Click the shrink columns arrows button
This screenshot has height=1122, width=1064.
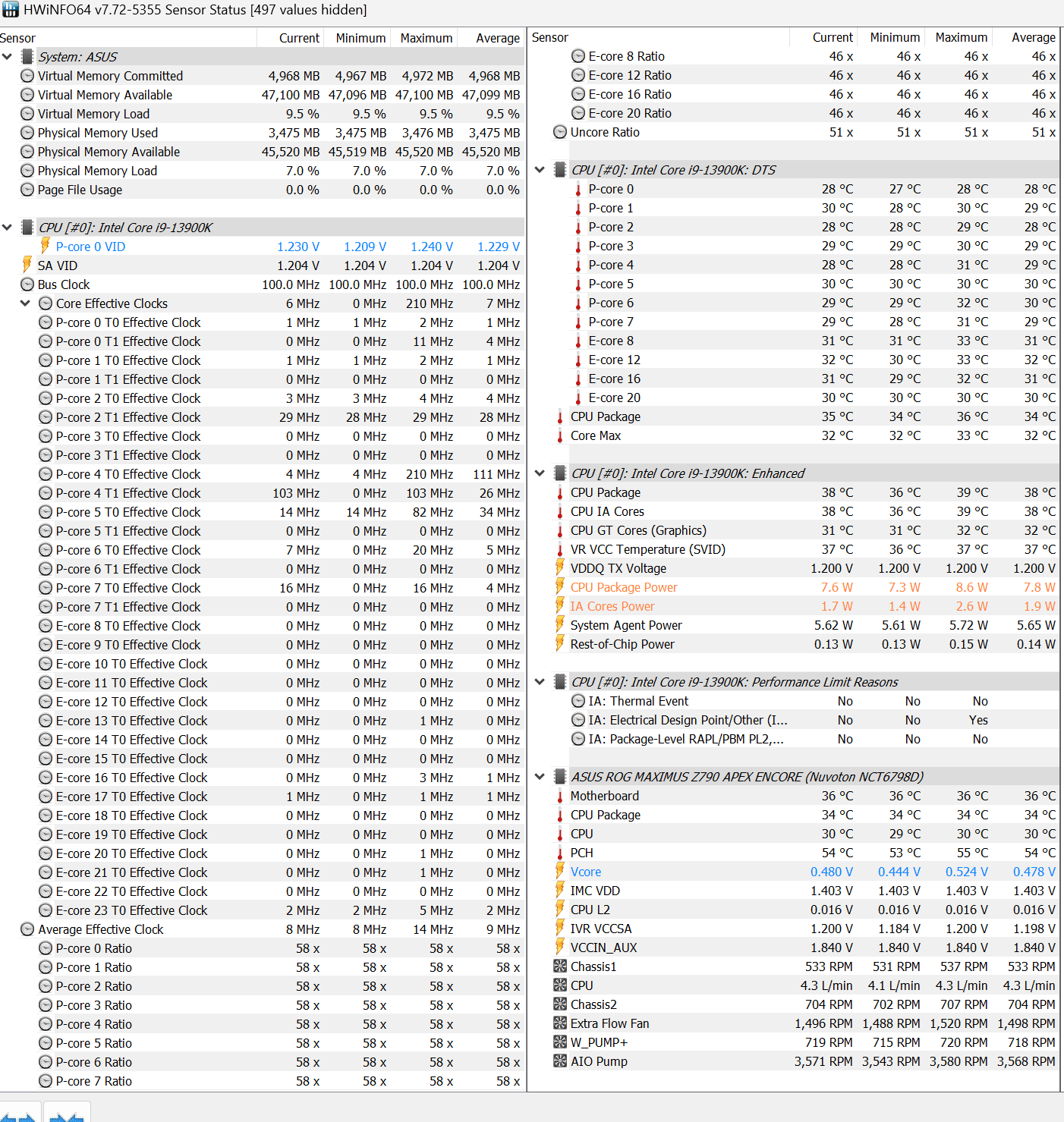coord(67,1114)
